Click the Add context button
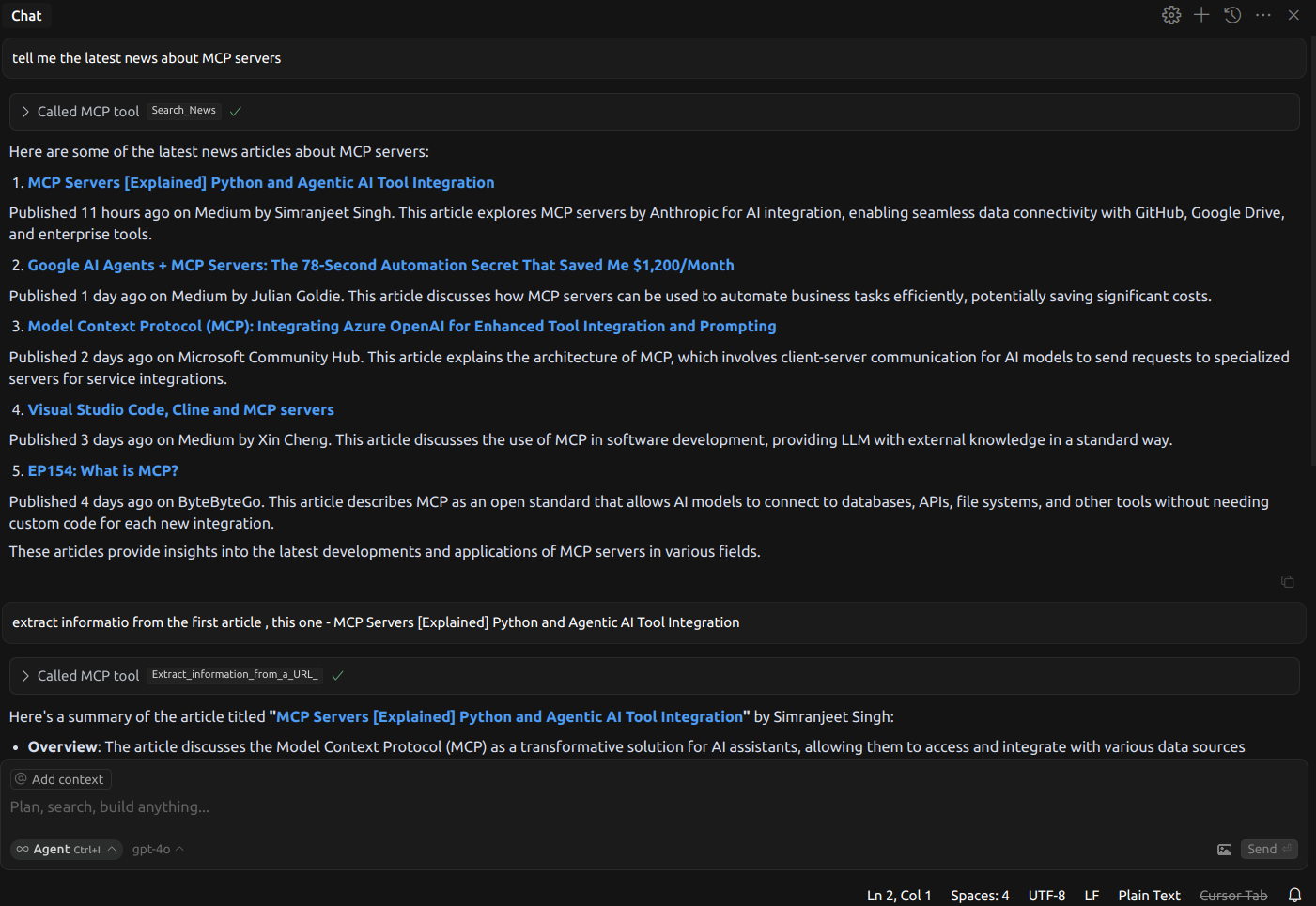Image resolution: width=1316 pixels, height=906 pixels. tap(60, 778)
